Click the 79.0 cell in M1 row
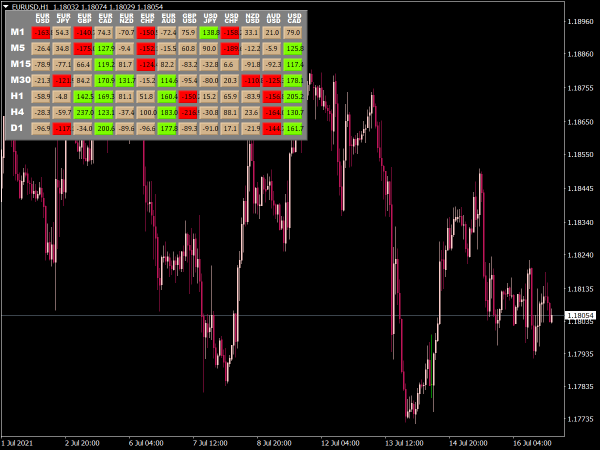Screen dimensions: 600x450 point(293,33)
